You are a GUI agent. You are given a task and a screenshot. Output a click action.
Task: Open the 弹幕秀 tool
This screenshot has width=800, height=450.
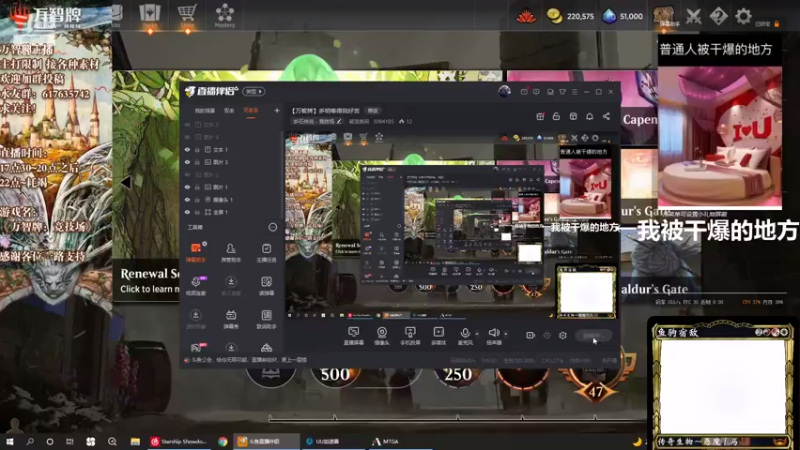click(231, 319)
